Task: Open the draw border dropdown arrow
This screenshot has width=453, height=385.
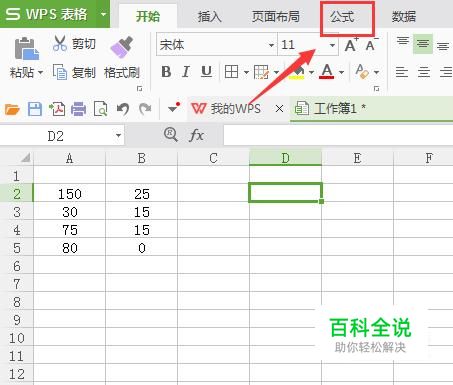Action: (276, 72)
